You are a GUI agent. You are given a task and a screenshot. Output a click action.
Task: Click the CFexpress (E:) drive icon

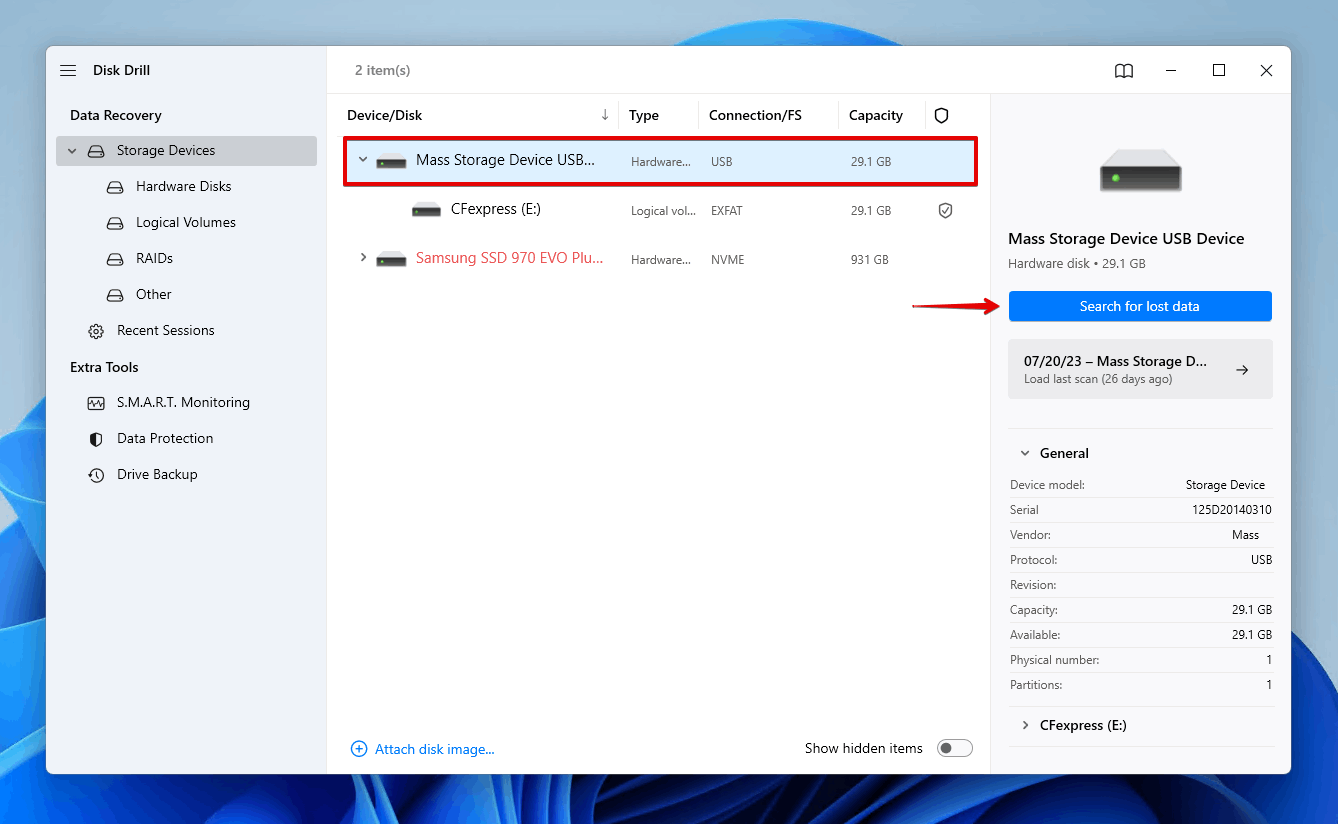click(426, 210)
